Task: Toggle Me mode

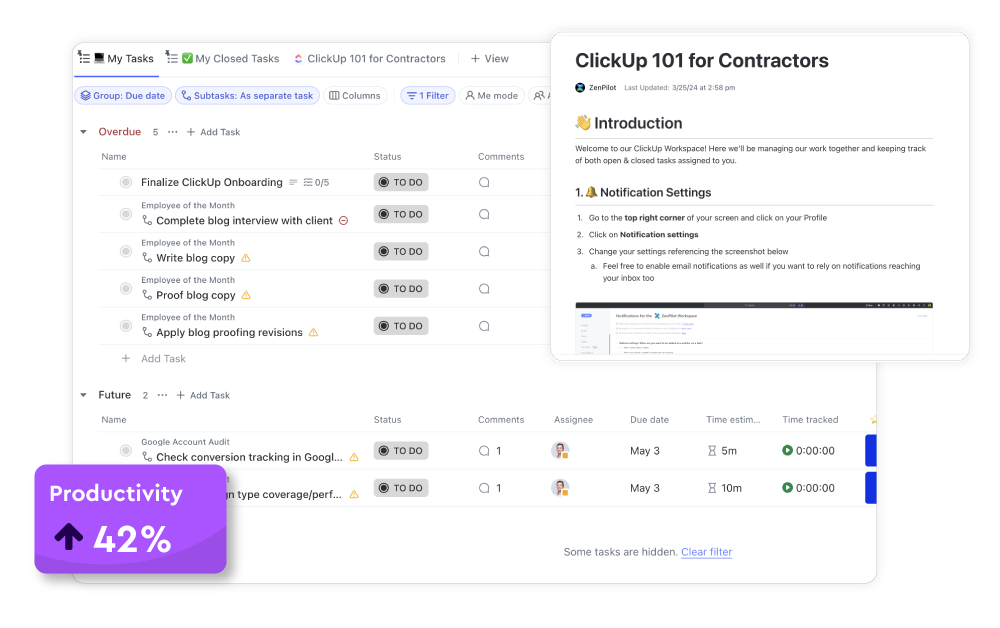Action: [x=491, y=96]
